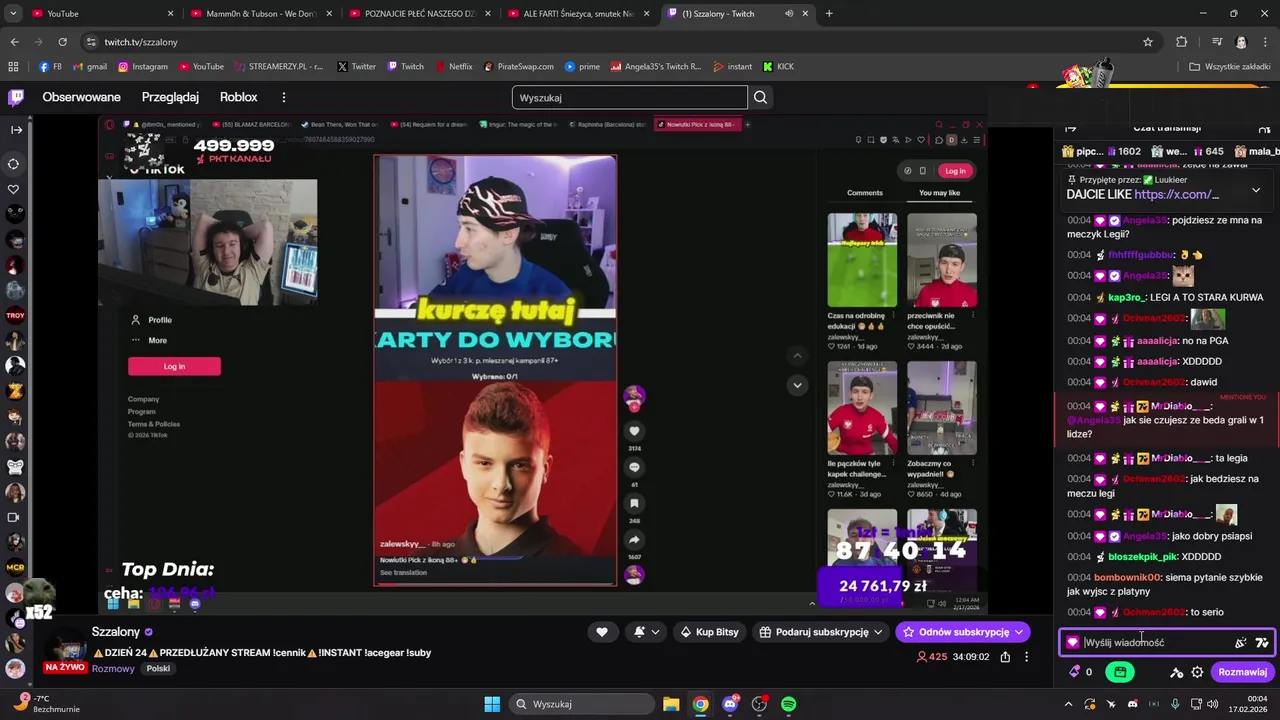
Task: Click the browser reload button
Action: click(x=62, y=42)
